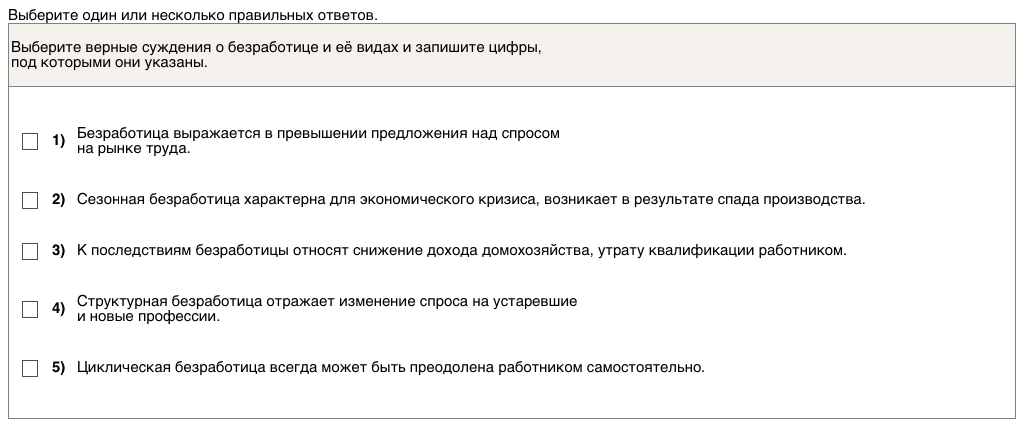Click the bold number label '4)'
This screenshot has width=1024, height=427.
58,309
